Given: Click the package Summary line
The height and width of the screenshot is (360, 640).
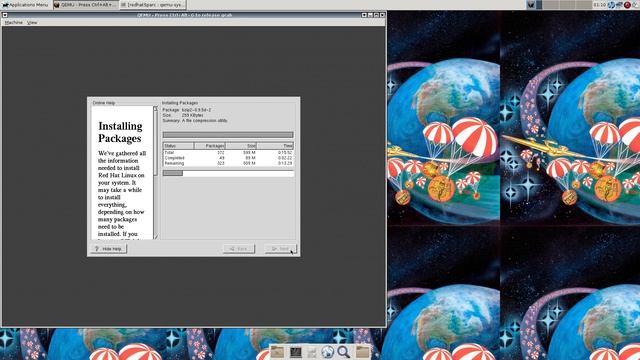Looking at the screenshot, I should (195, 120).
